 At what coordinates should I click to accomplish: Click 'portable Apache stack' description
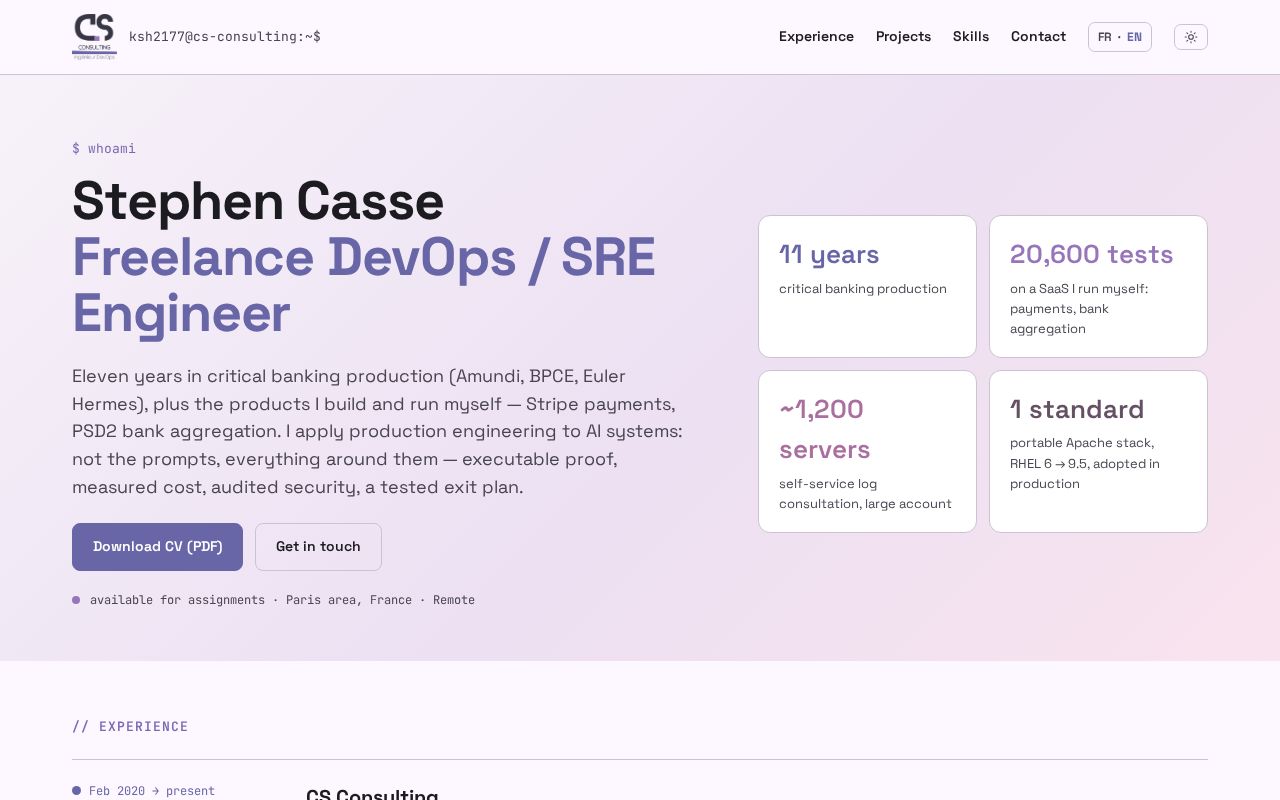1085,463
